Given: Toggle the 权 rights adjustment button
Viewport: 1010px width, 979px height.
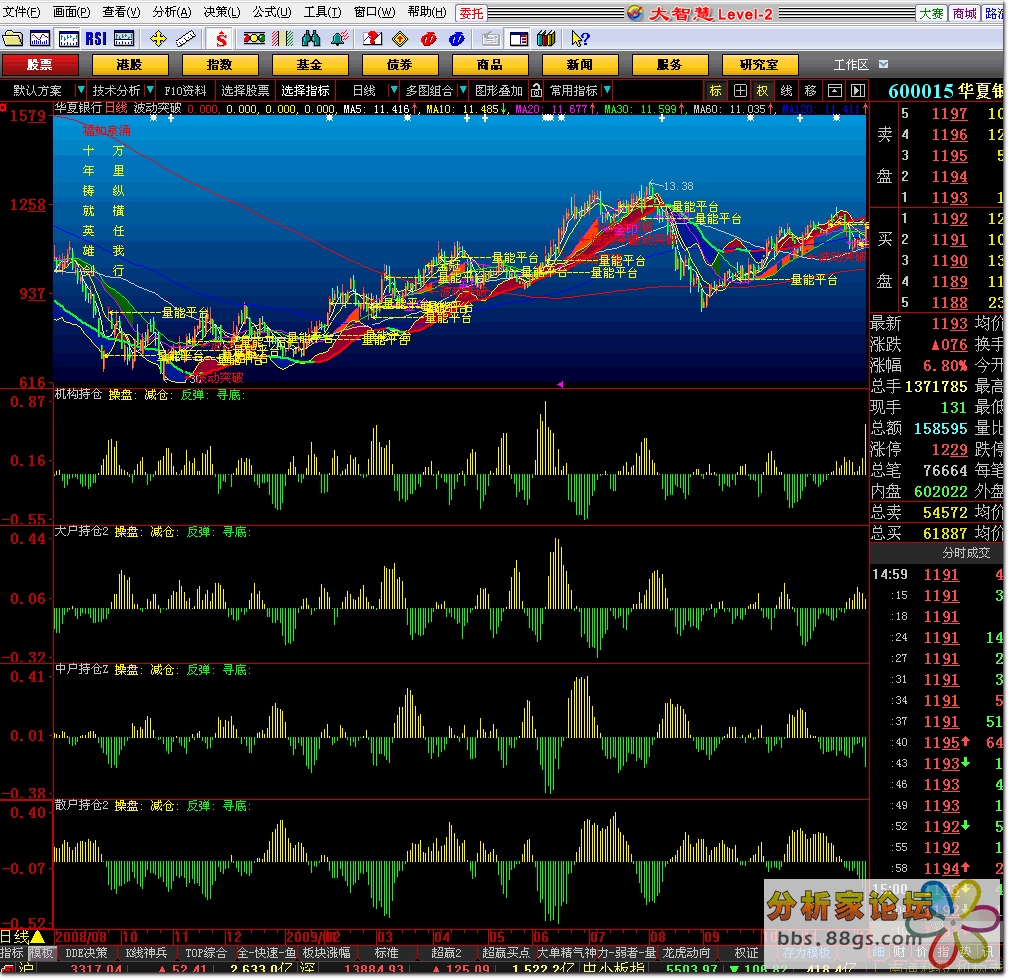Looking at the screenshot, I should (762, 90).
